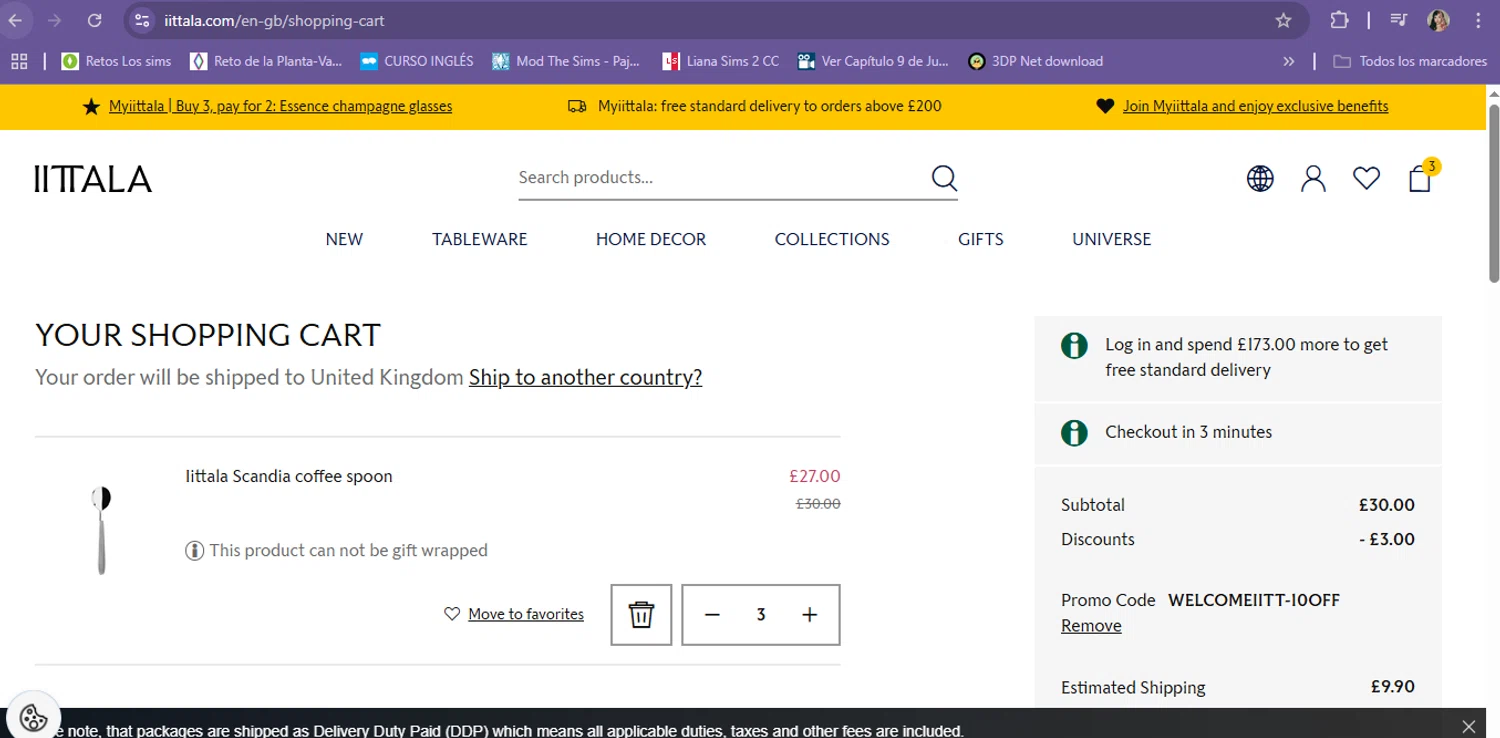Image resolution: width=1500 pixels, height=738 pixels.
Task: Click the browser back arrow
Action: tap(16, 20)
